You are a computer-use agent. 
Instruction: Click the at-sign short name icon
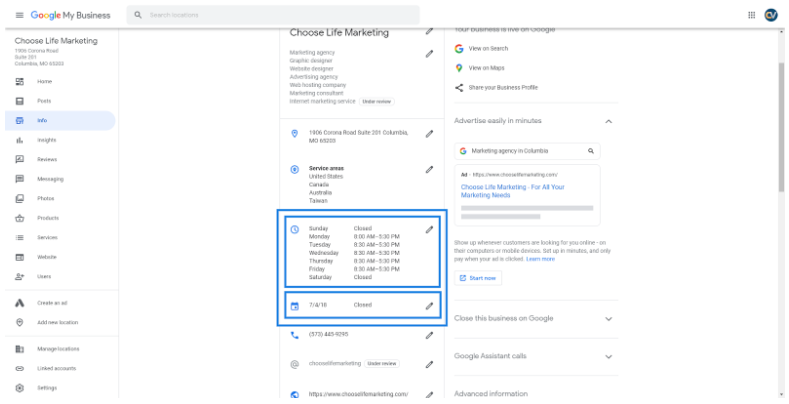coord(295,364)
